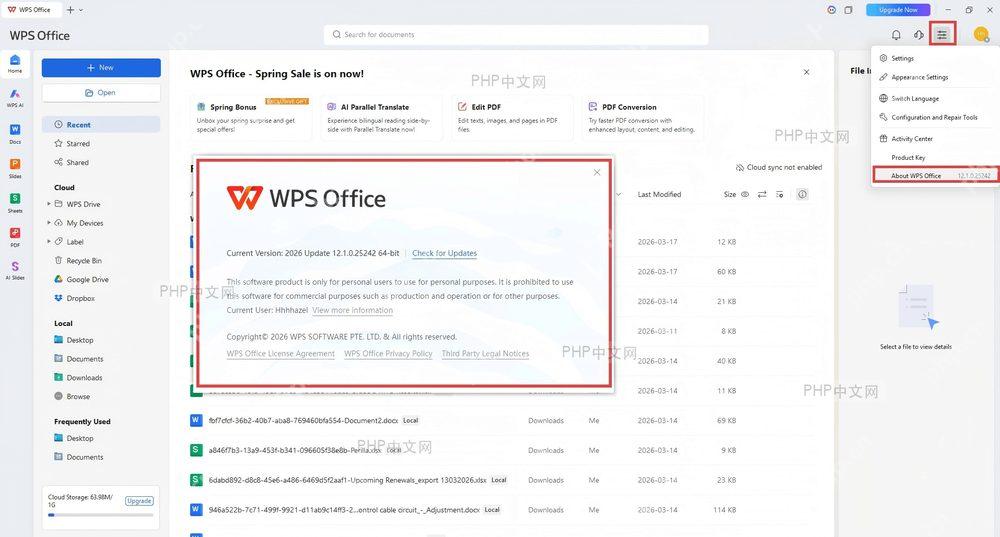The image size is (1000, 537).
Task: Click Browse under Local
Action: [72, 396]
